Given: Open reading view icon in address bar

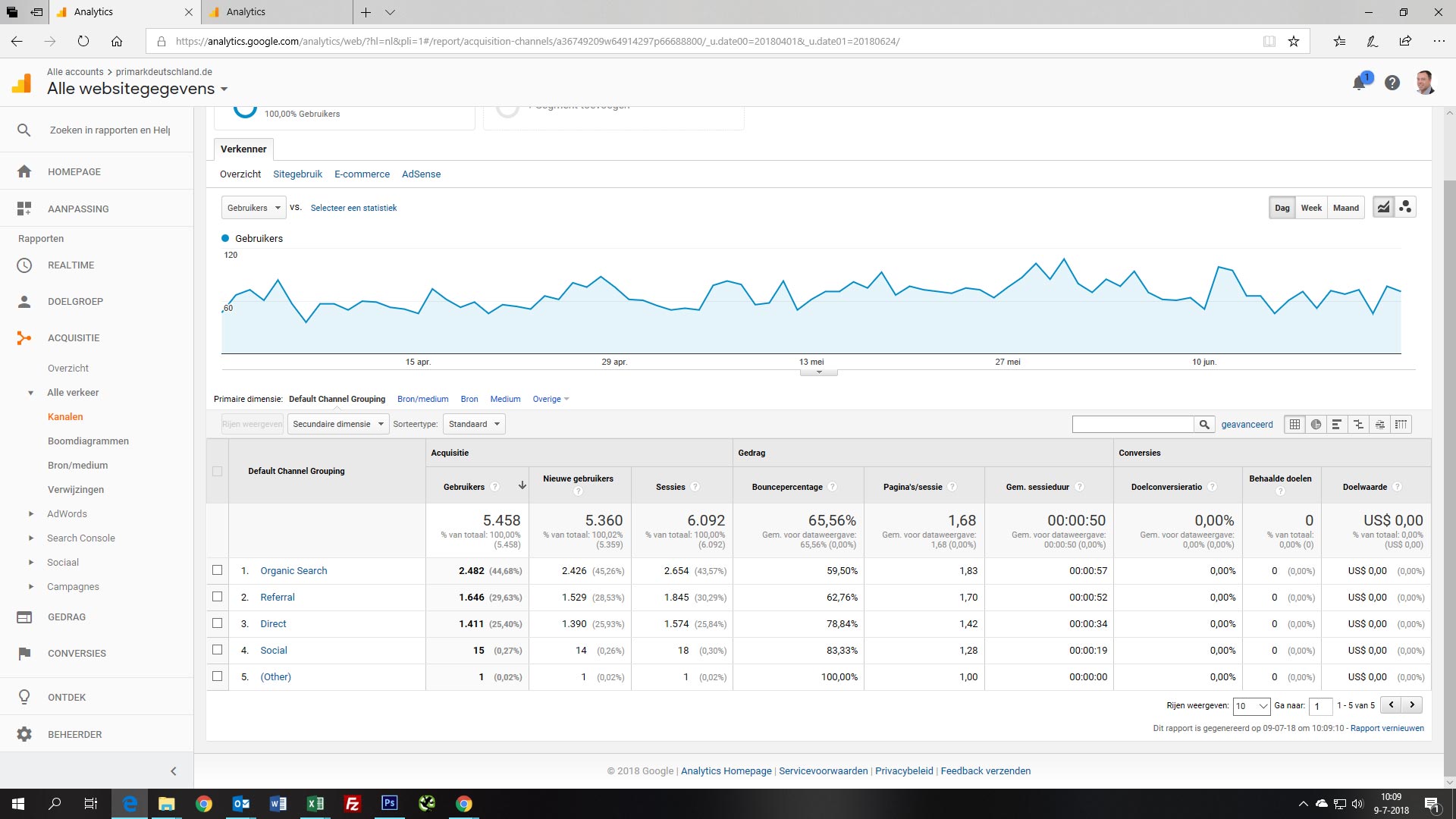Looking at the screenshot, I should pos(1269,41).
